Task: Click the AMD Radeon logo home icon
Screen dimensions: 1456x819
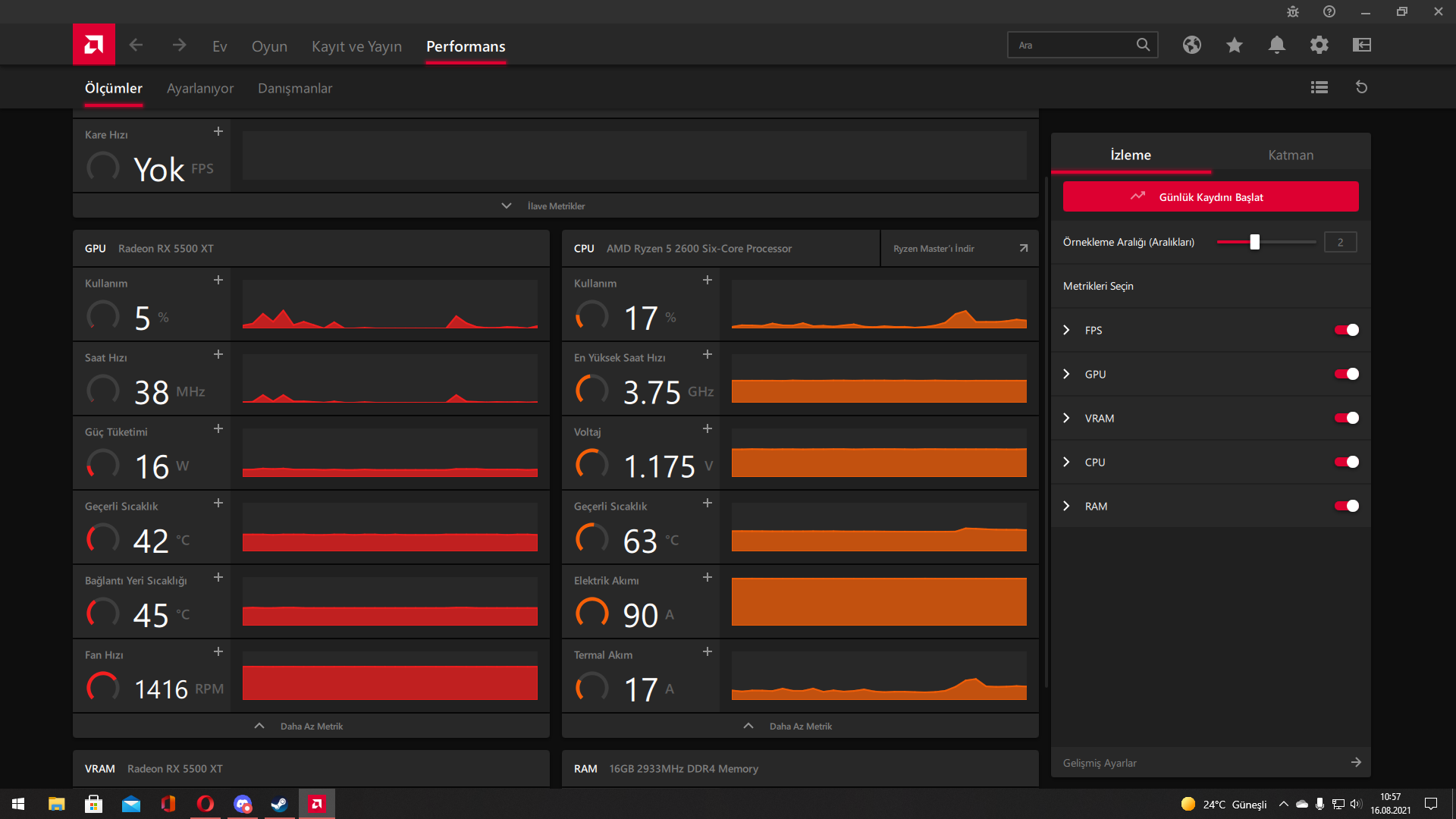Action: coord(94,45)
